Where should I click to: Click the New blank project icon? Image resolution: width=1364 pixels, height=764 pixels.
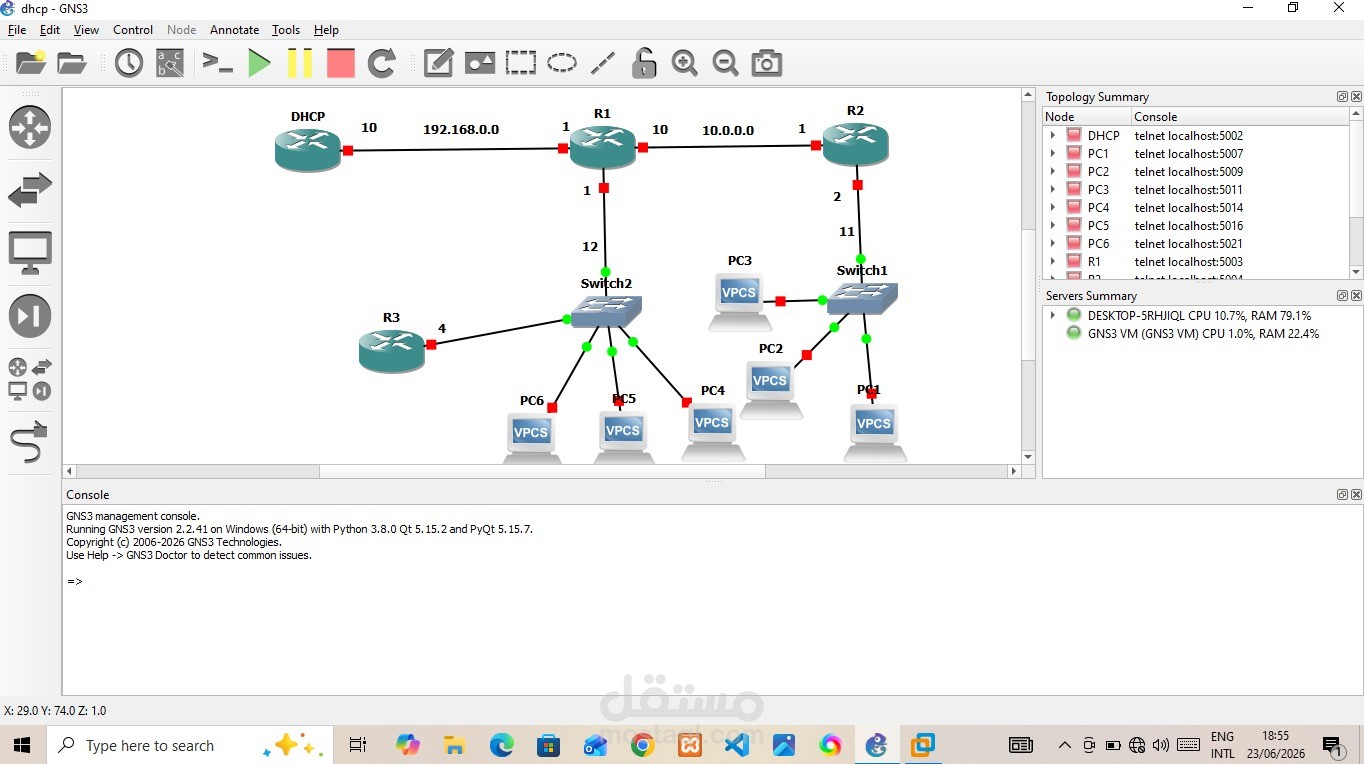(x=30, y=63)
